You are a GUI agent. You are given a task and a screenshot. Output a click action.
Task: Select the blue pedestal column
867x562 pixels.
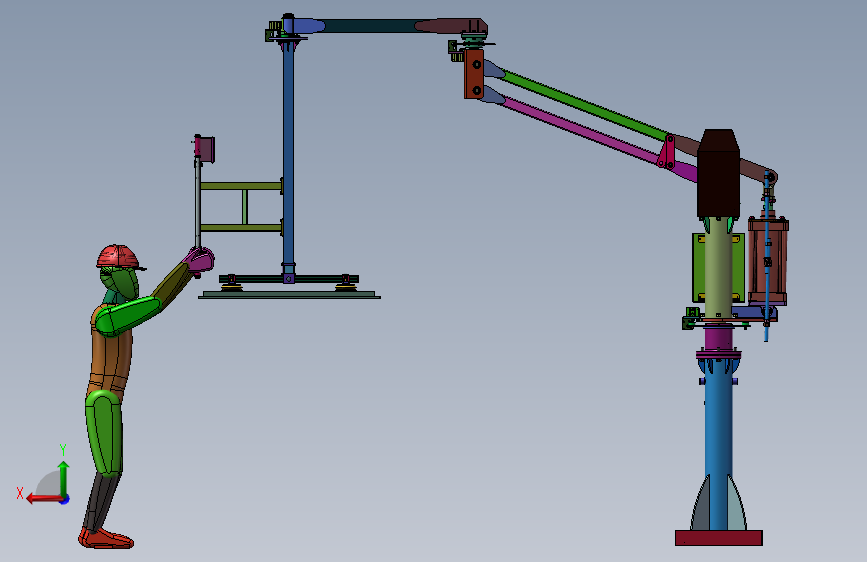(x=718, y=445)
